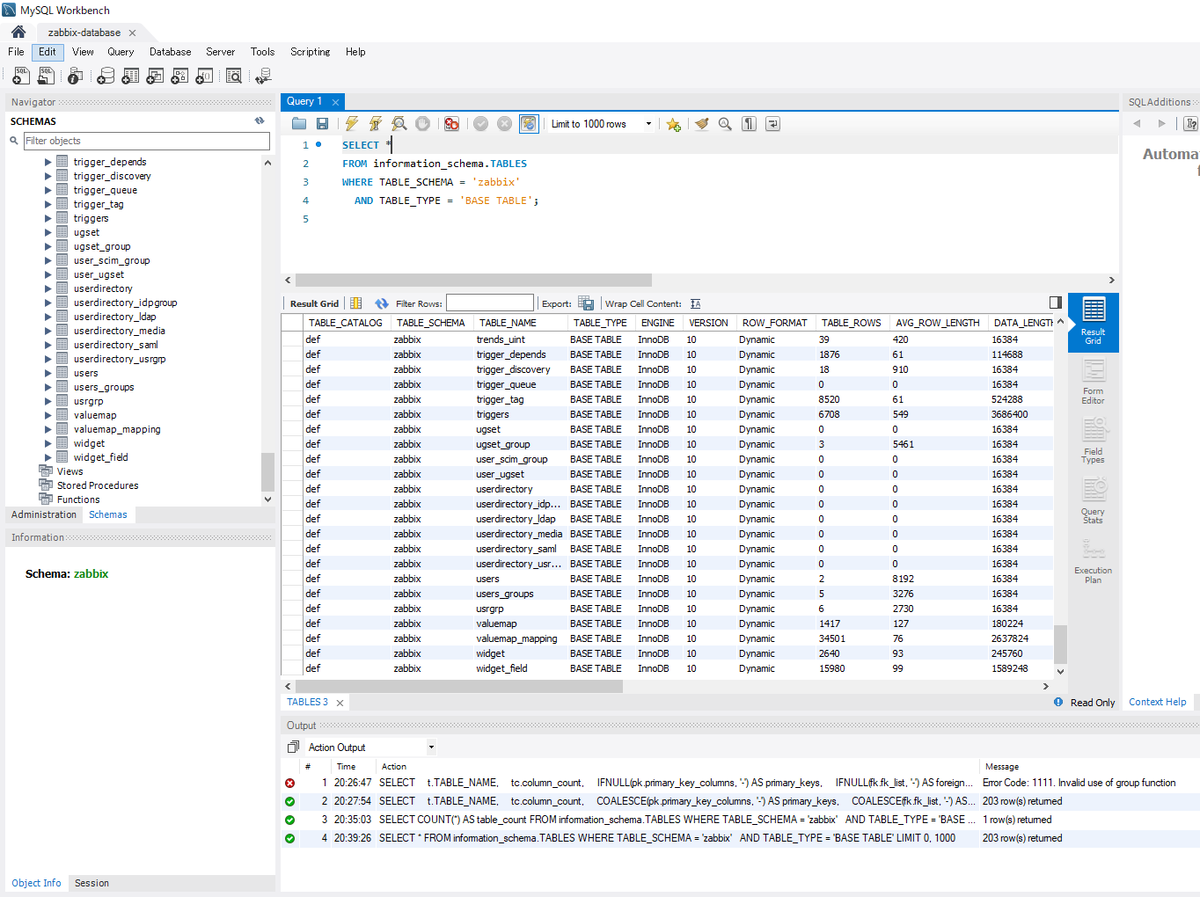Click the Filter Rows input field
1200x897 pixels.
coord(490,303)
